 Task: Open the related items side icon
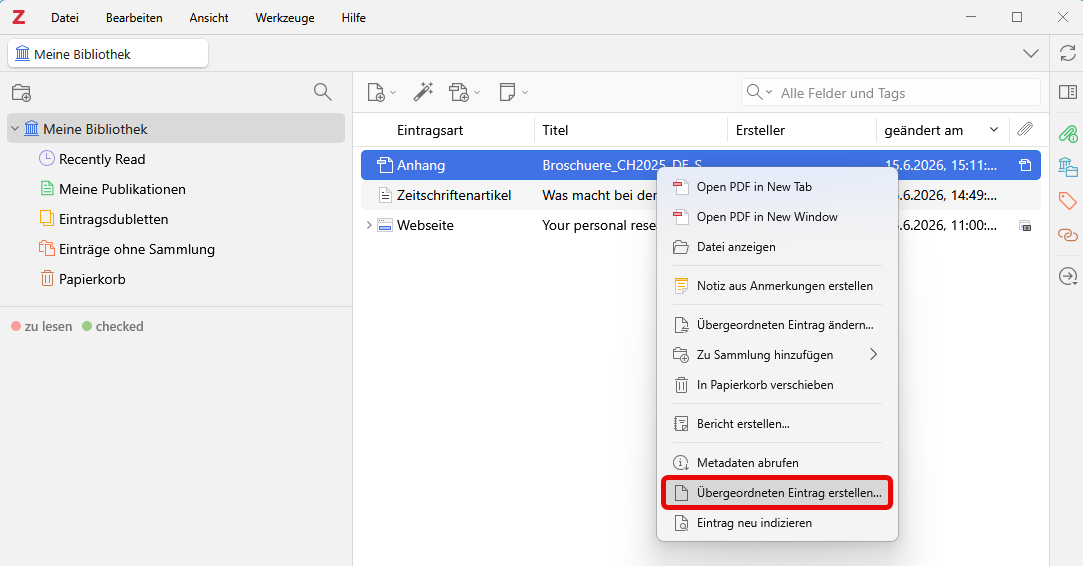pos(1068,236)
